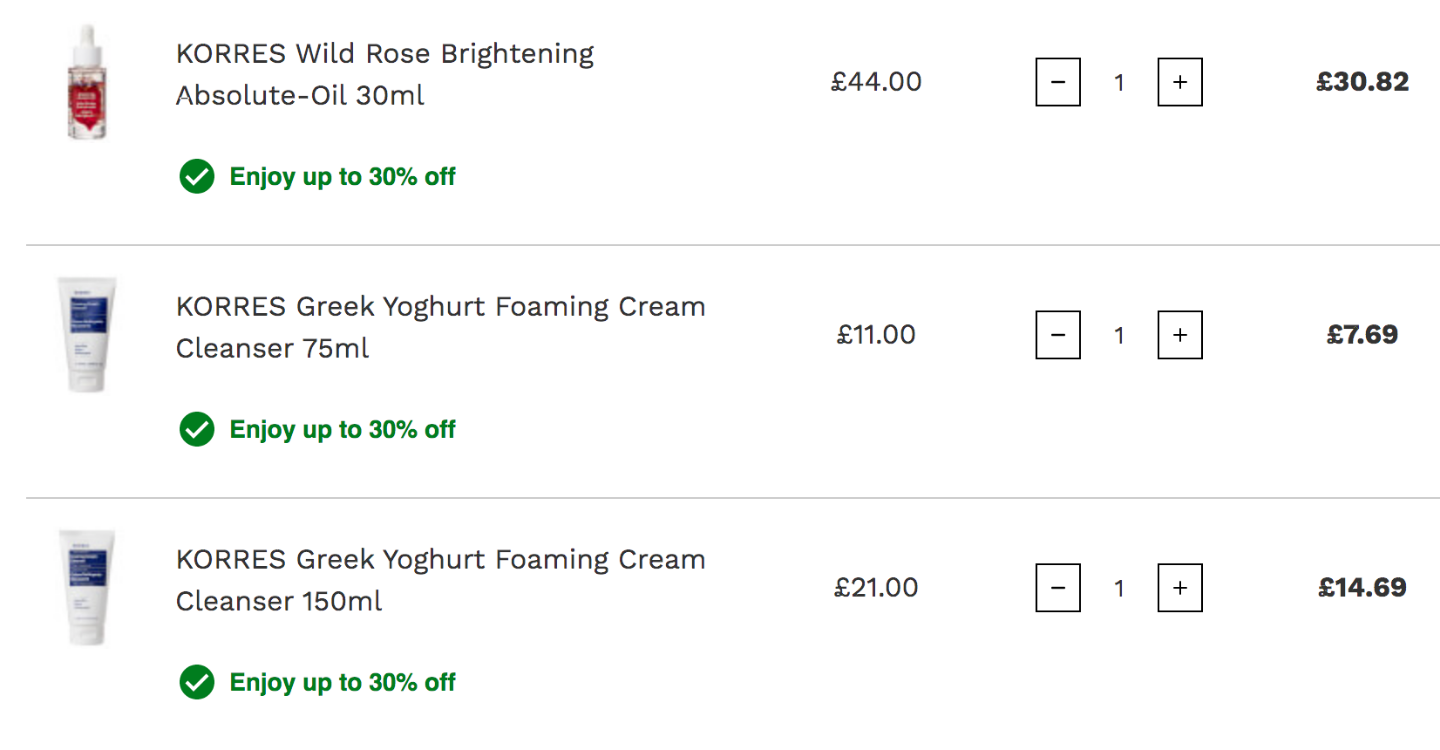The width and height of the screenshot is (1440, 750).
Task: Open Greek Yoghurt Cleanser 75ml product thumbnail
Action: tap(86, 335)
